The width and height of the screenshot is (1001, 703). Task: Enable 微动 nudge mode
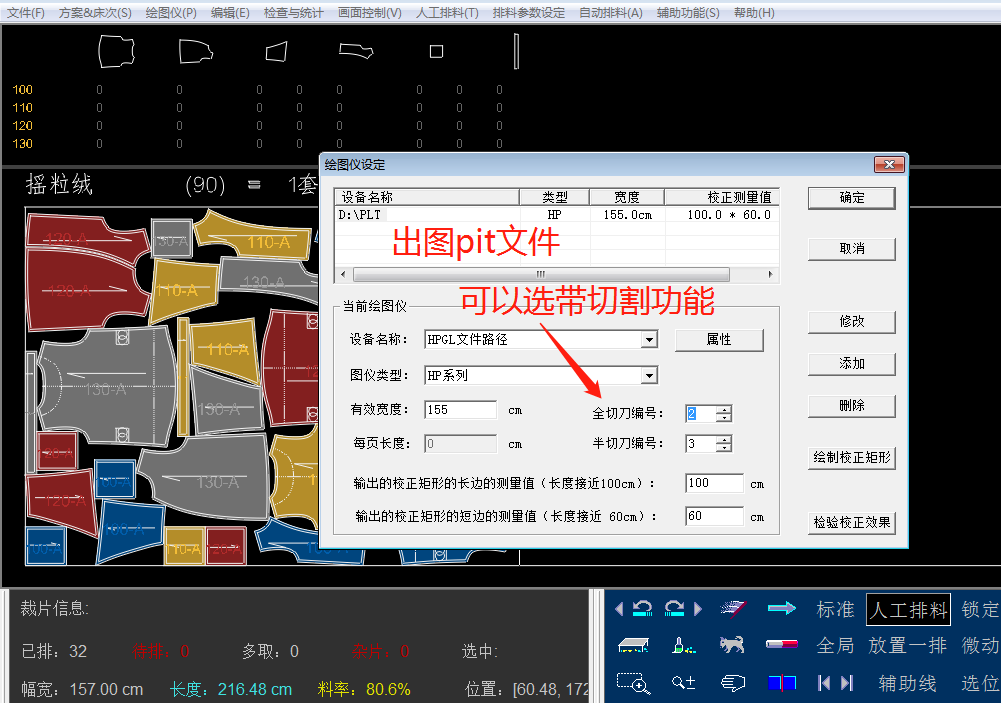(982, 645)
